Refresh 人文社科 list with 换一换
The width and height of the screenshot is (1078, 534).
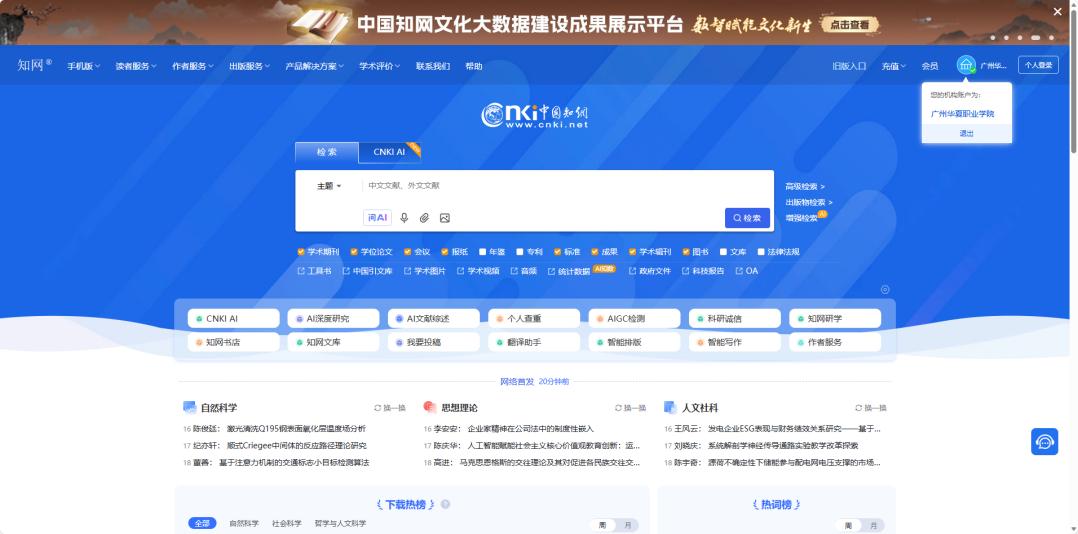click(x=870, y=408)
